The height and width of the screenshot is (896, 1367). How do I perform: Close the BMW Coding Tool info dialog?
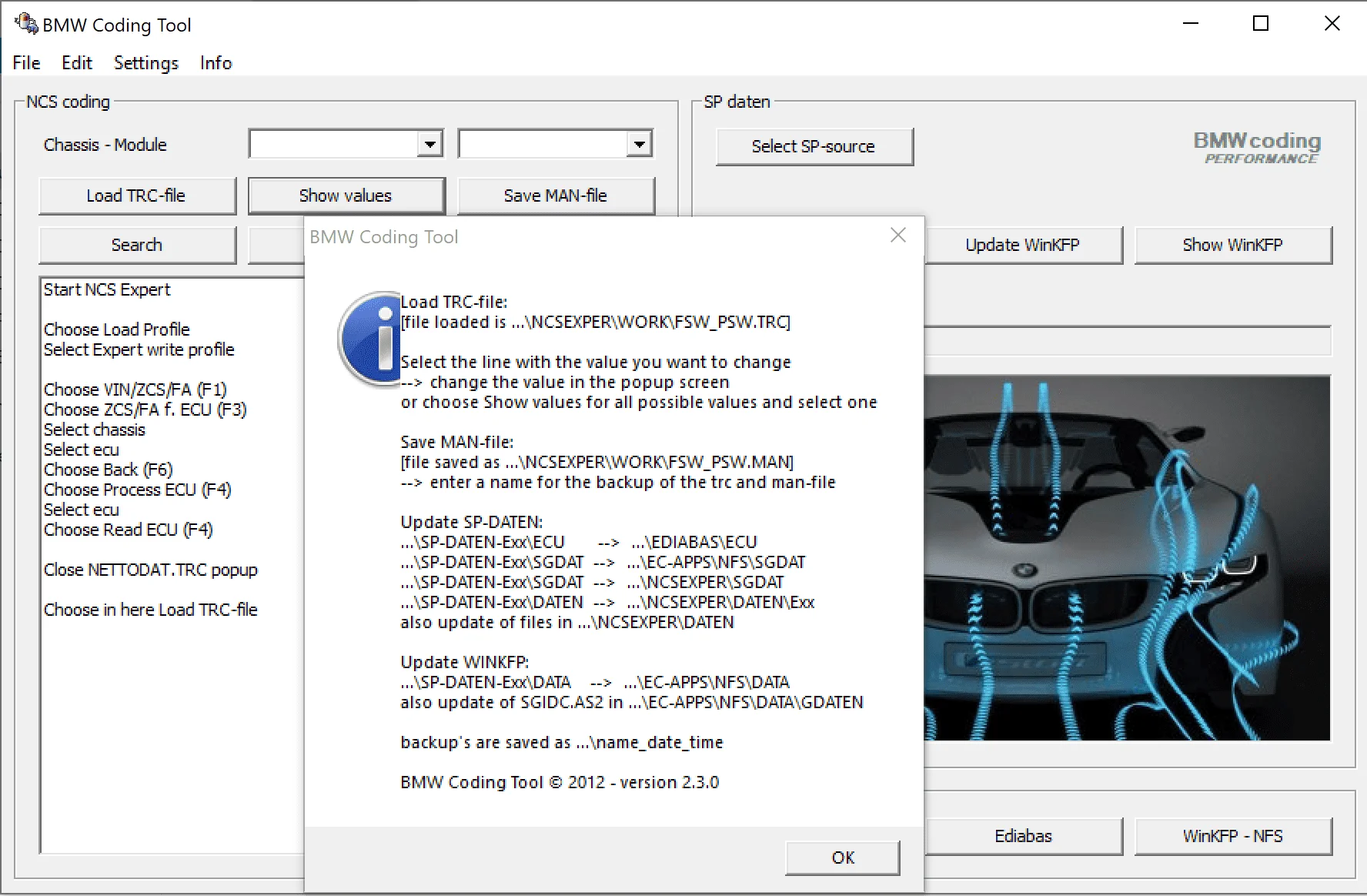click(x=897, y=236)
